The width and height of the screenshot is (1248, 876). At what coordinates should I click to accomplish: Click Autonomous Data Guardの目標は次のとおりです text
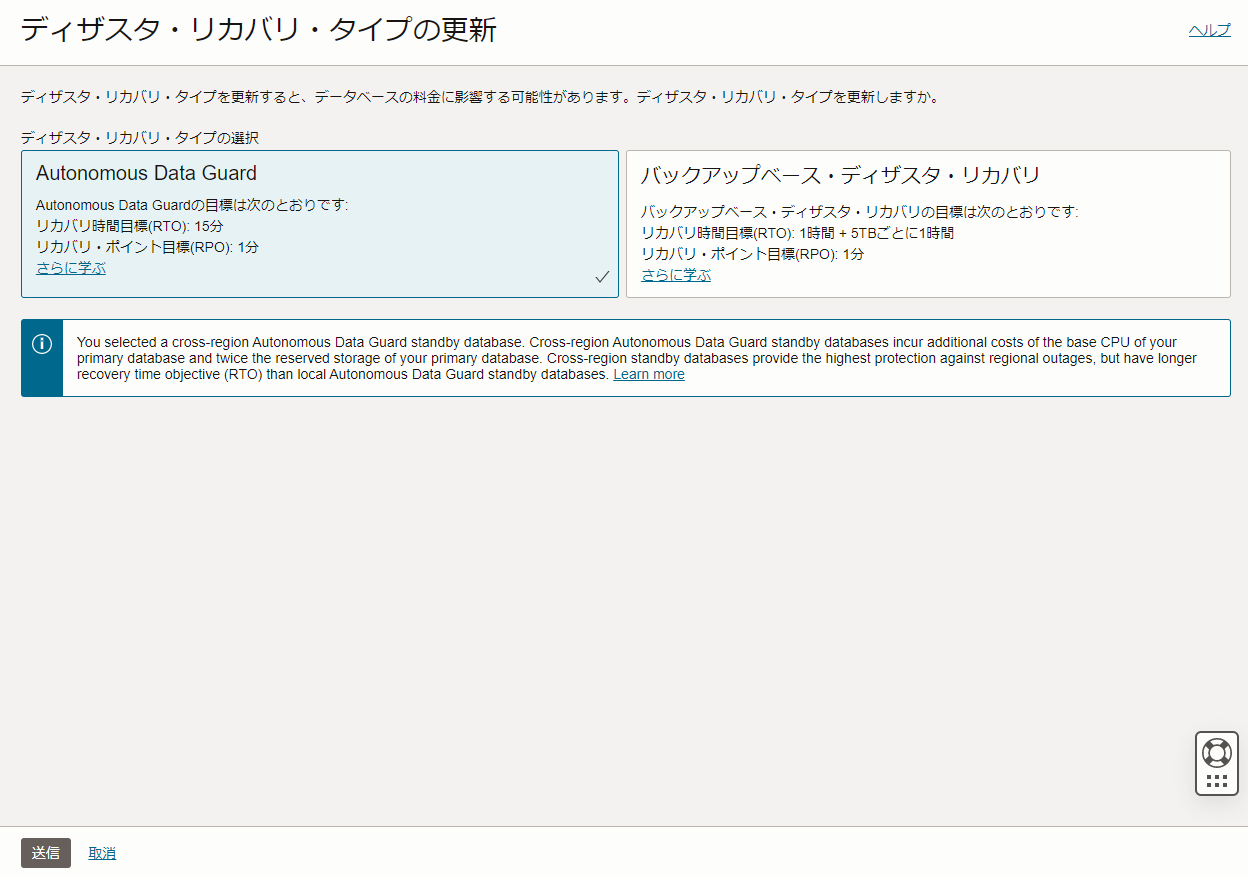pyautogui.click(x=192, y=205)
